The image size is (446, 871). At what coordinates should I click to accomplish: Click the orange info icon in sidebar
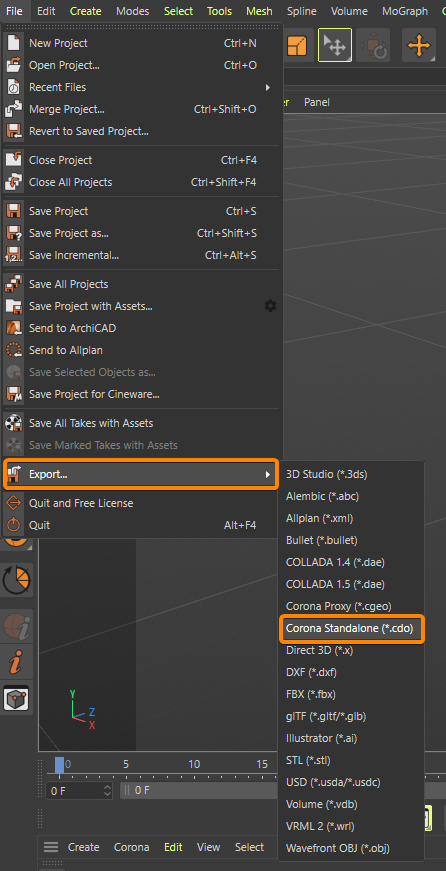pyautogui.click(x=16, y=661)
